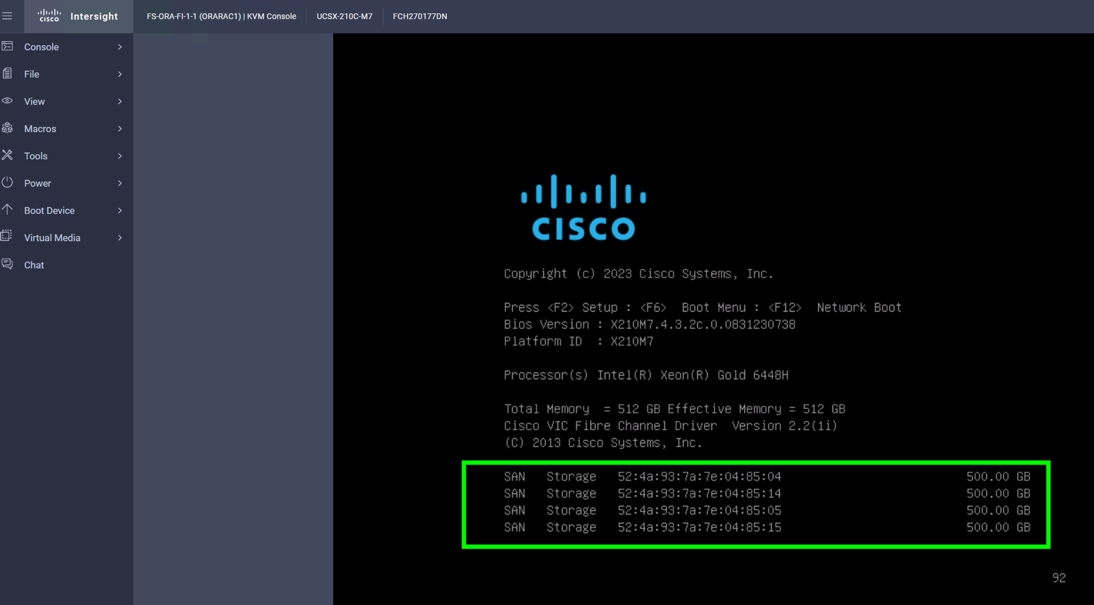
Task: Open the Virtual Media menu item
Action: click(66, 237)
